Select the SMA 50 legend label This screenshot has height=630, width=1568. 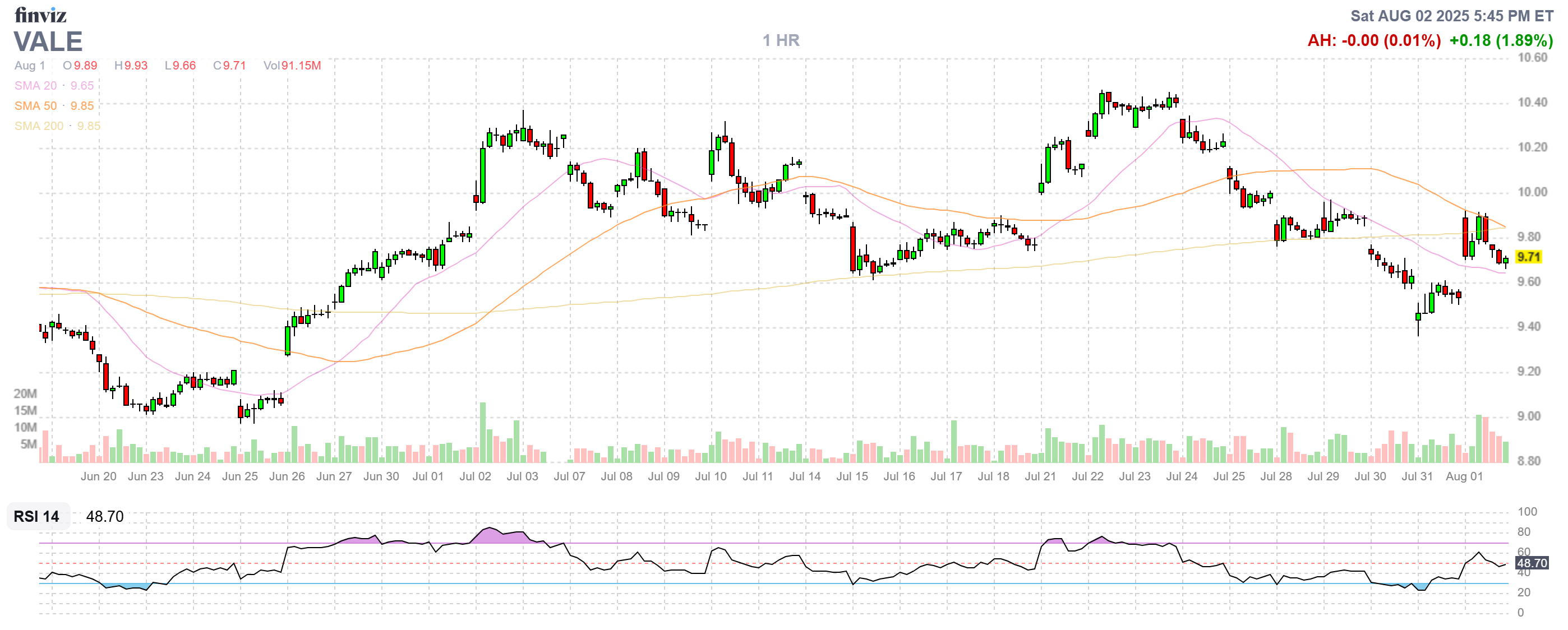(x=35, y=106)
